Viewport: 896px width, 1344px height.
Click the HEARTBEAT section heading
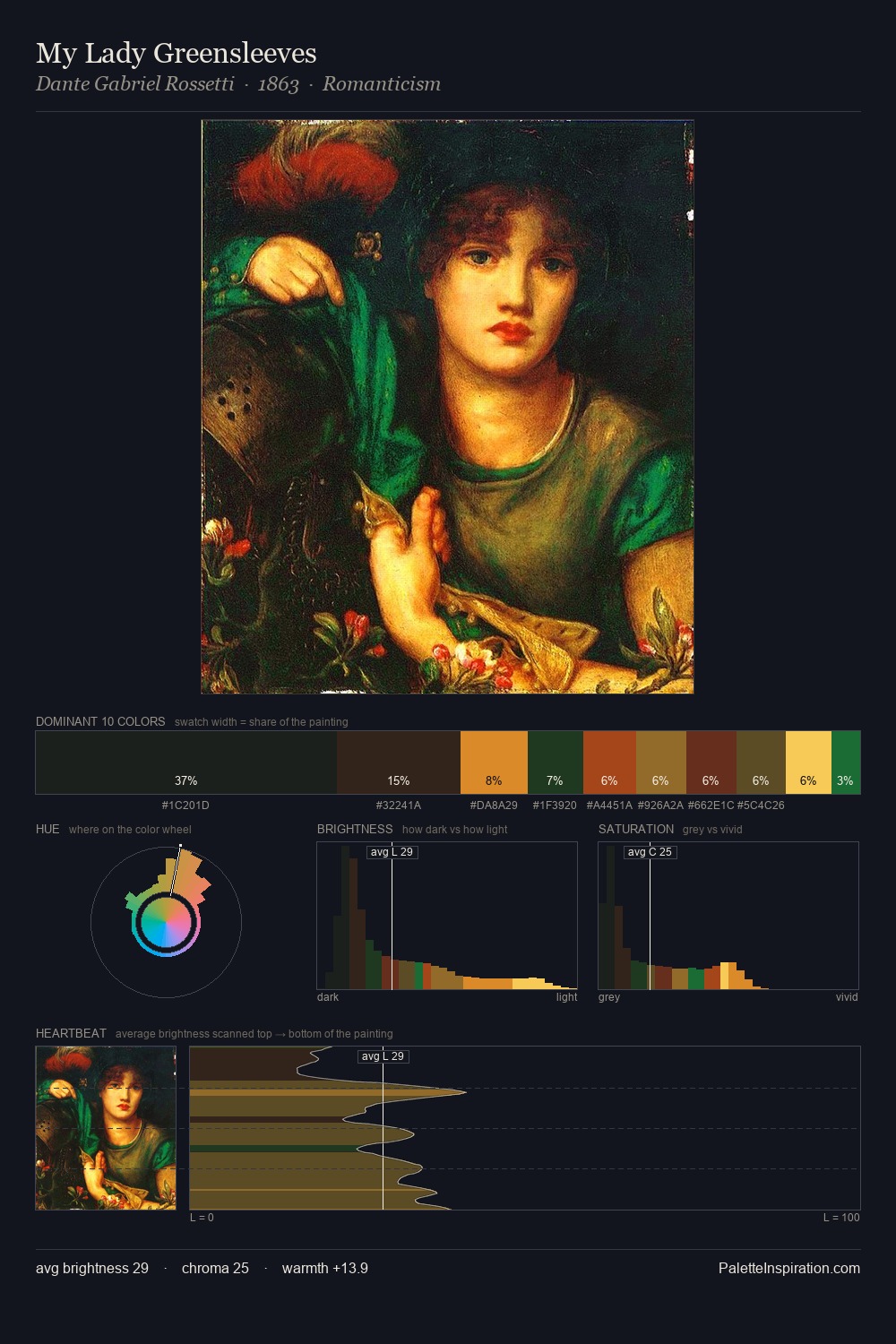(71, 1033)
